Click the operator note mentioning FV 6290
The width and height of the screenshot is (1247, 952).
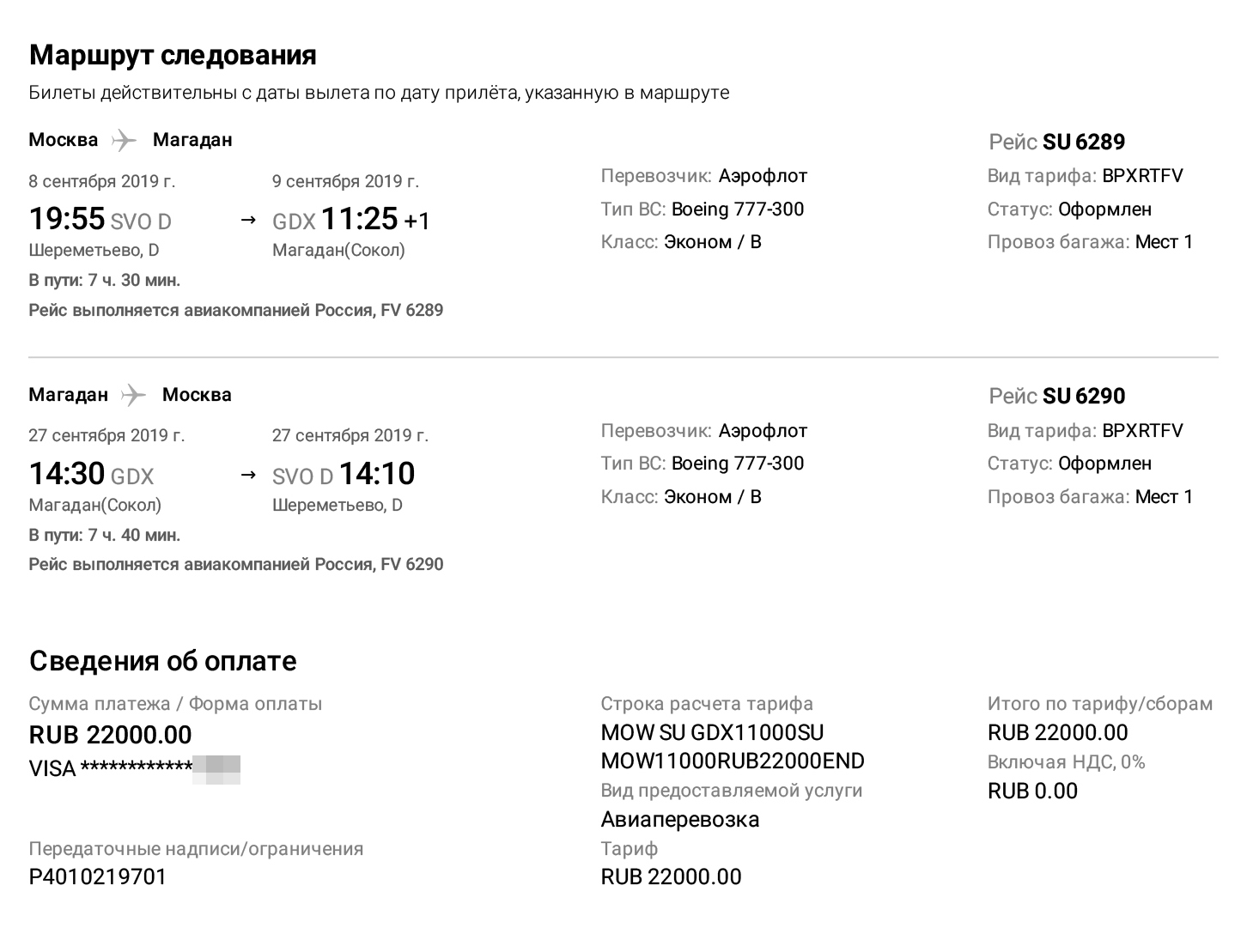(x=236, y=564)
